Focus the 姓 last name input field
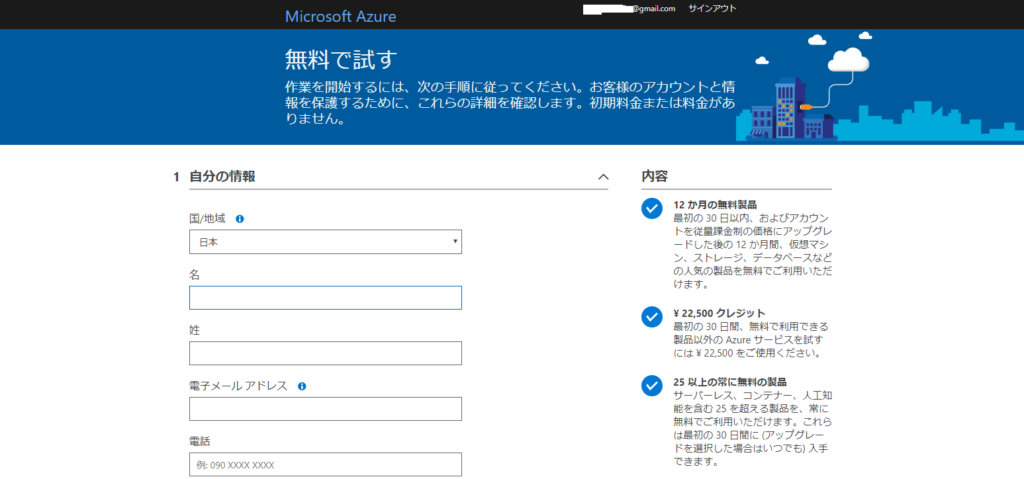 click(x=325, y=353)
